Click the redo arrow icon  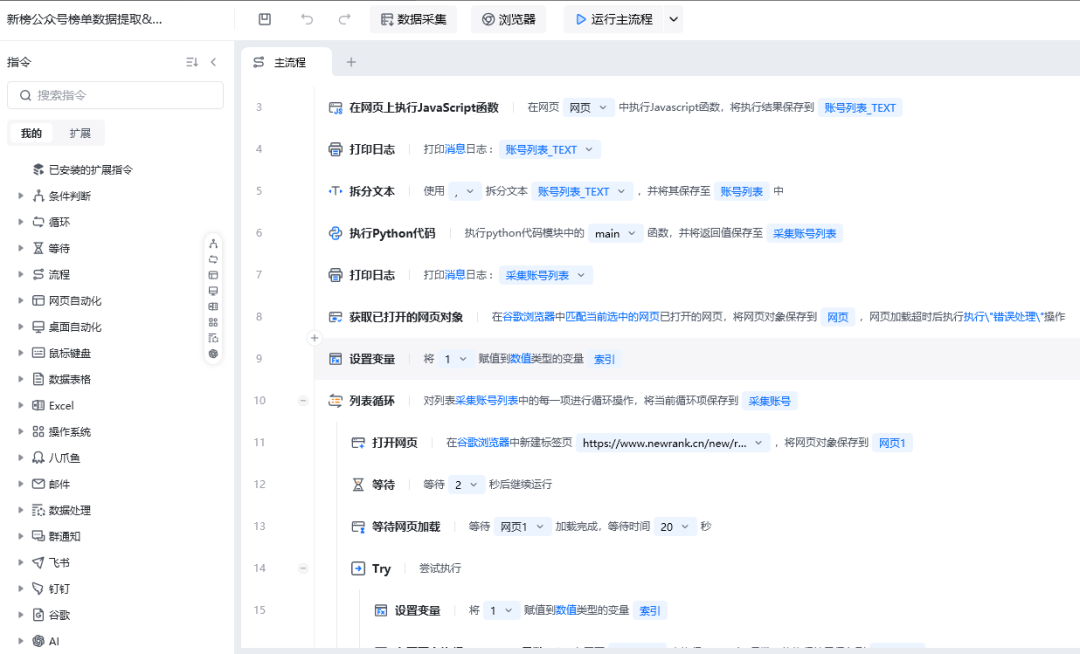coord(344,19)
